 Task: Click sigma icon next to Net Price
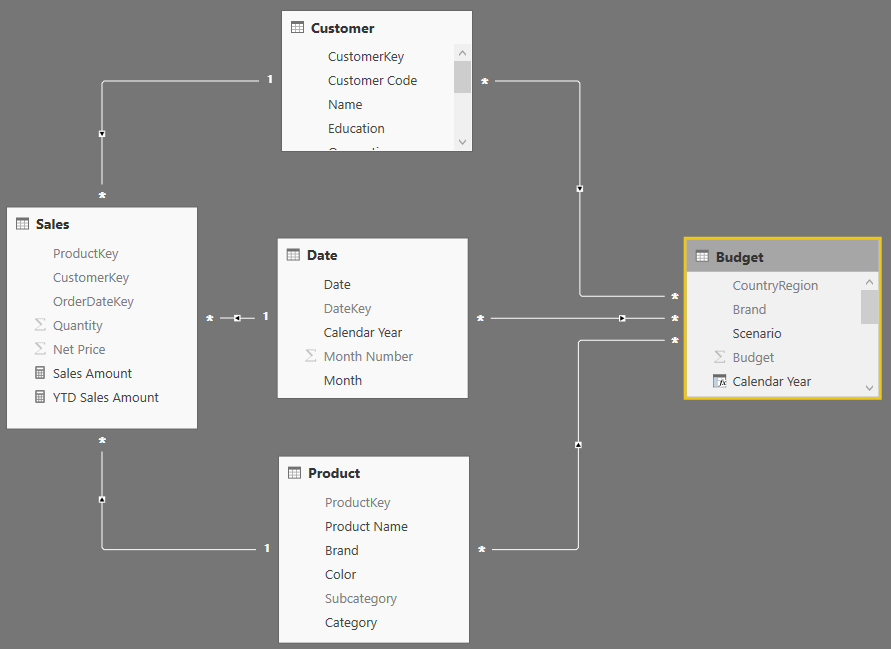pos(40,348)
